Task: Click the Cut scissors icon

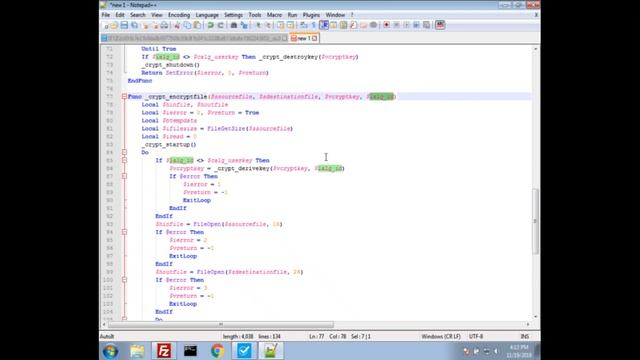Action: (177, 25)
